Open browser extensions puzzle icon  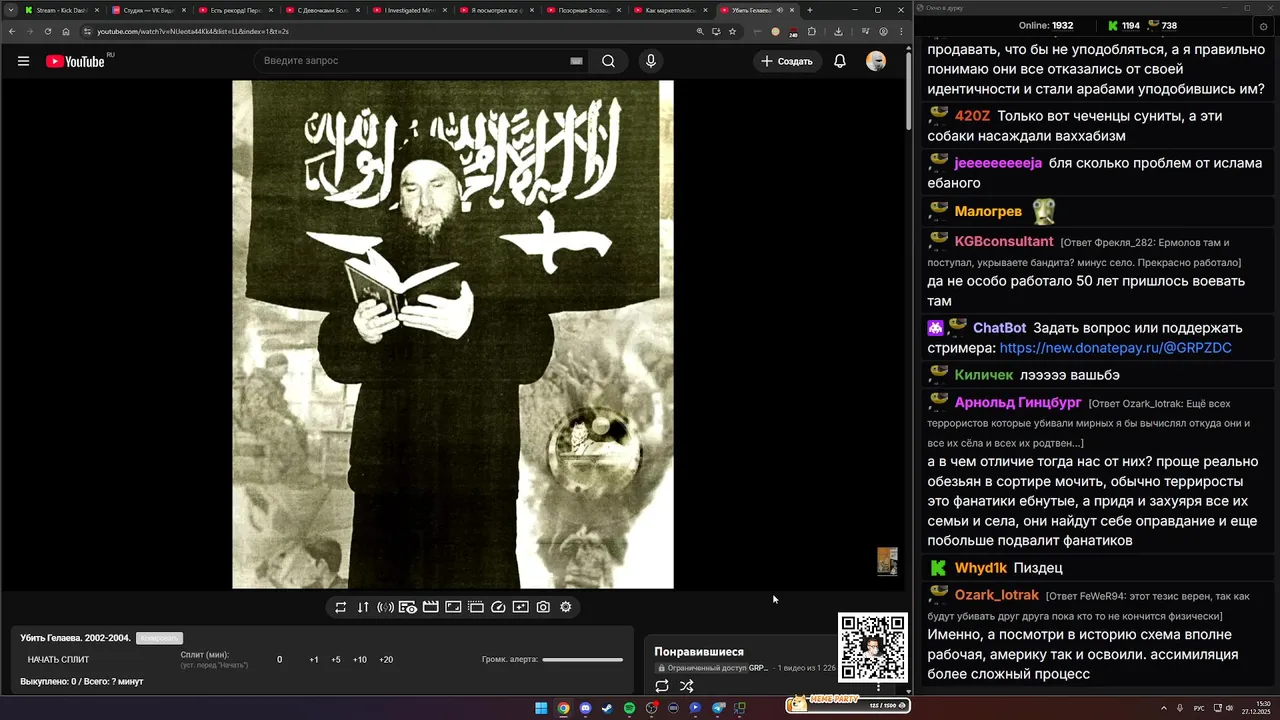(x=811, y=31)
